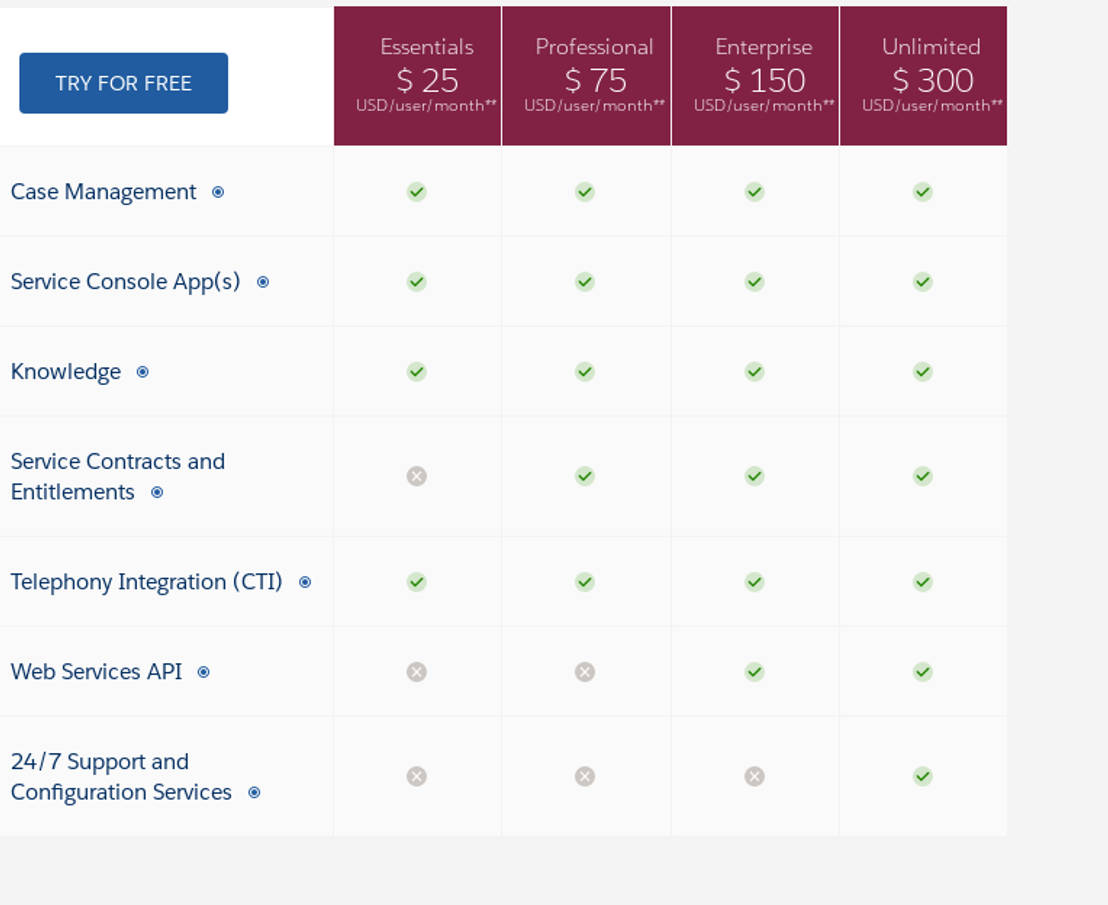Click the checkmark for Service Console Apps under Unlimited
This screenshot has width=1108, height=905.
tap(922, 281)
